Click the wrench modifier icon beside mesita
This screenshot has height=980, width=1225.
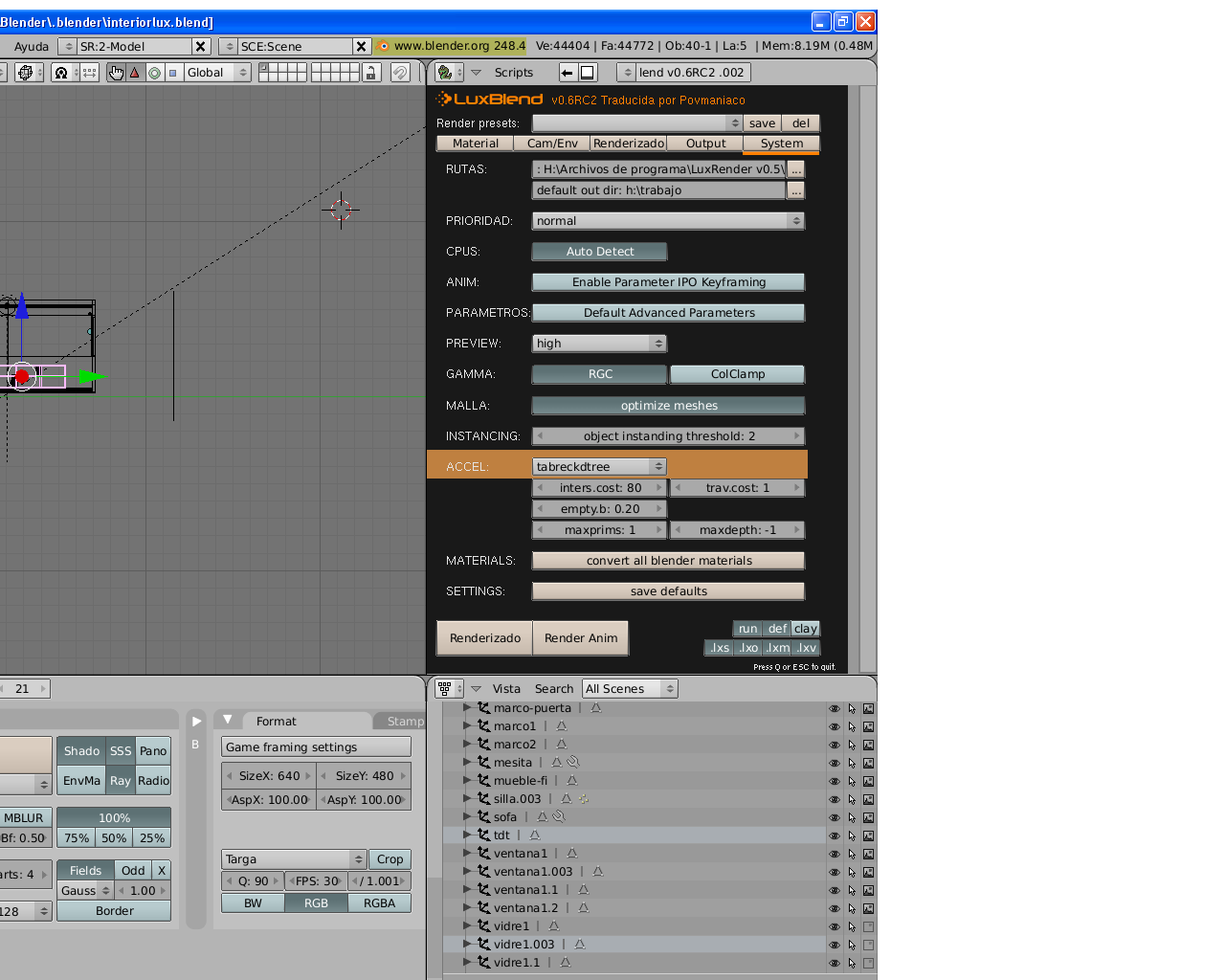(x=573, y=763)
